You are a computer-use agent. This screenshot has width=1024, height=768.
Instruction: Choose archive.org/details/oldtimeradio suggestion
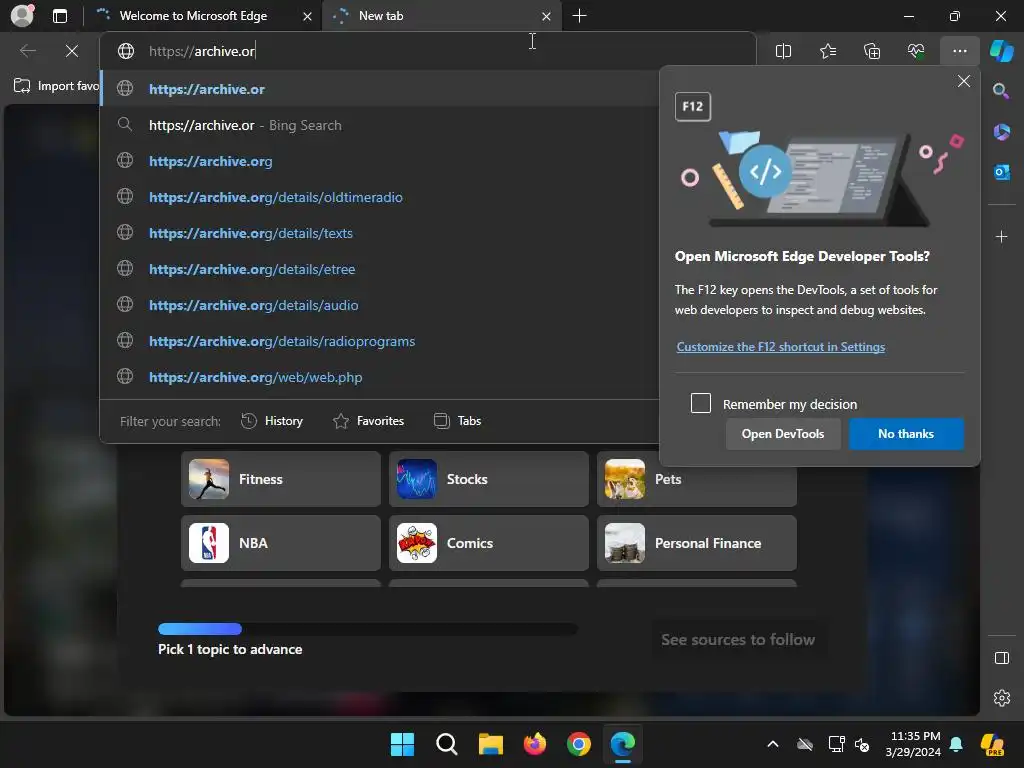click(379, 197)
